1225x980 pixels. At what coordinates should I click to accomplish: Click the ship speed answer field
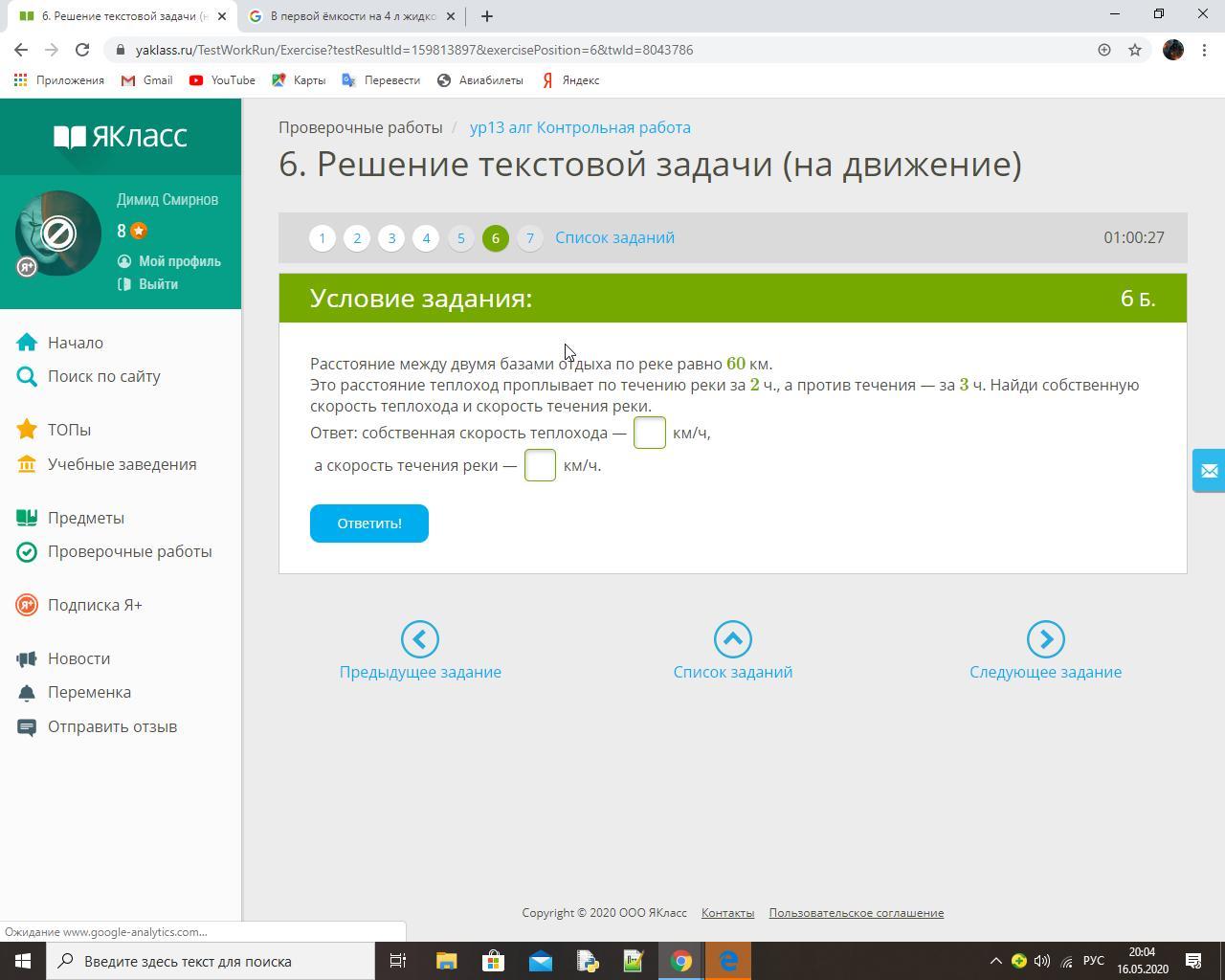tap(649, 433)
